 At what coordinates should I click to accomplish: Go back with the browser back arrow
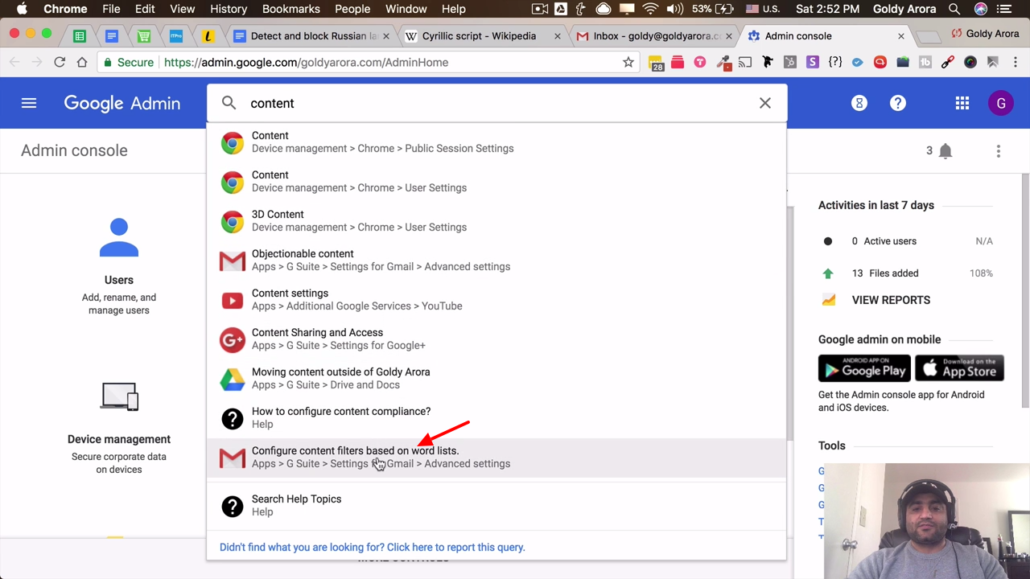[x=14, y=62]
